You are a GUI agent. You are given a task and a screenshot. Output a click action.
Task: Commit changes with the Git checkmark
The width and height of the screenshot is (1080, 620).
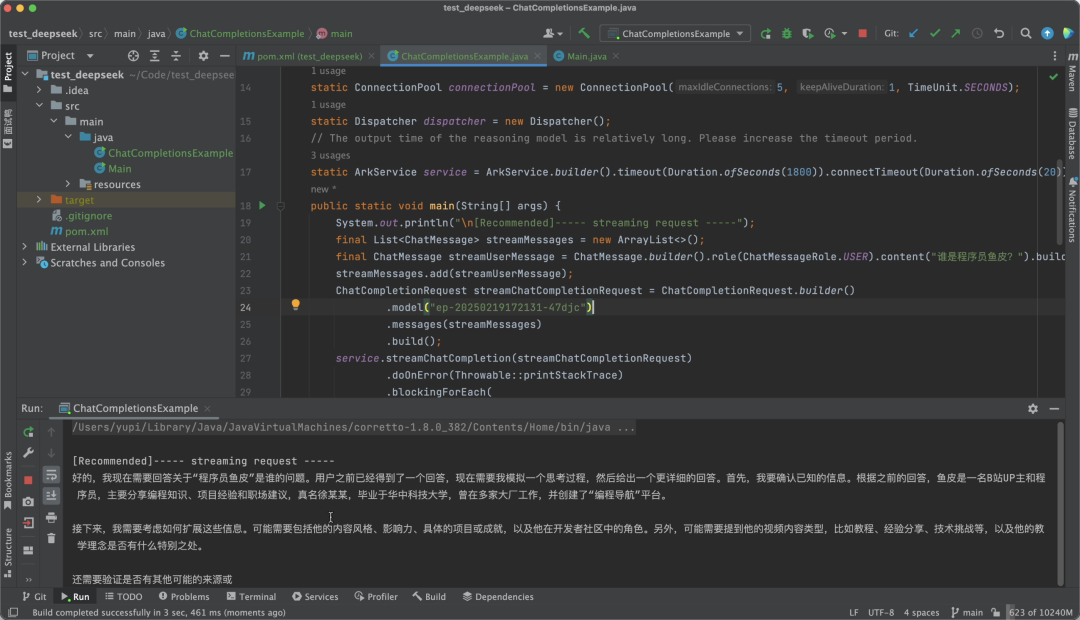[x=935, y=33]
